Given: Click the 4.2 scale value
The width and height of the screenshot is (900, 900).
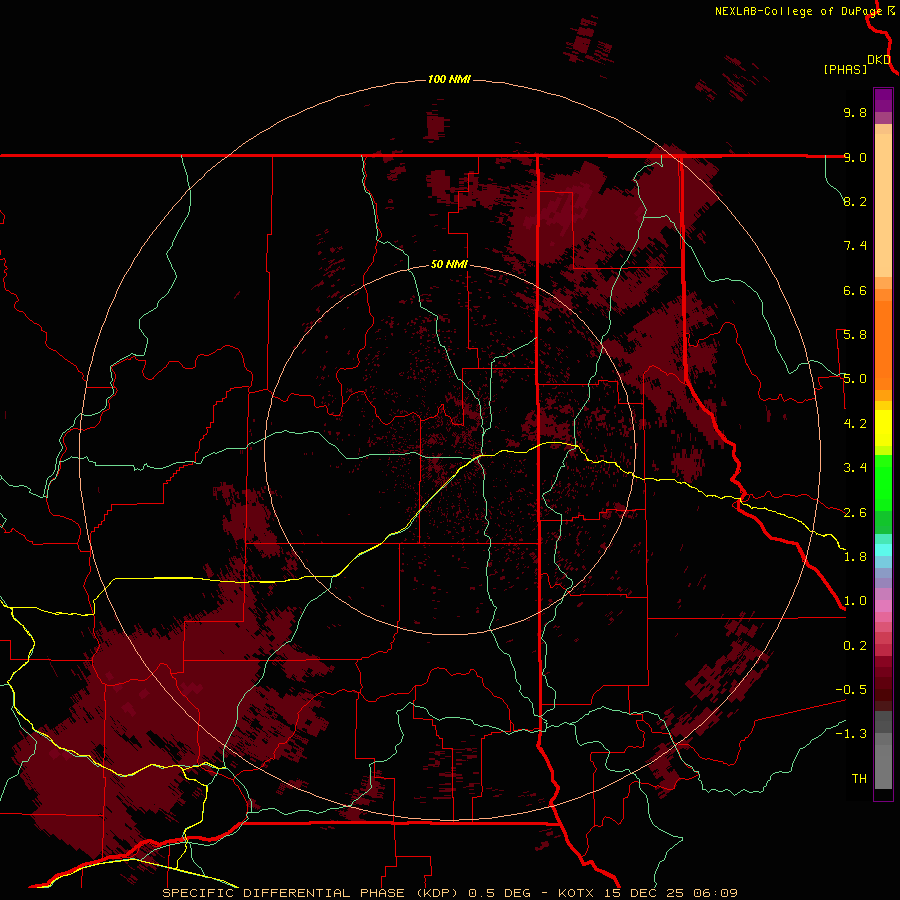Looking at the screenshot, I should click(855, 424).
